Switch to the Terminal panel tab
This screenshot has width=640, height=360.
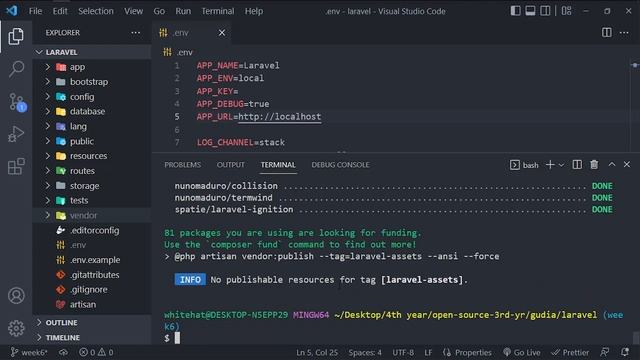[278, 165]
